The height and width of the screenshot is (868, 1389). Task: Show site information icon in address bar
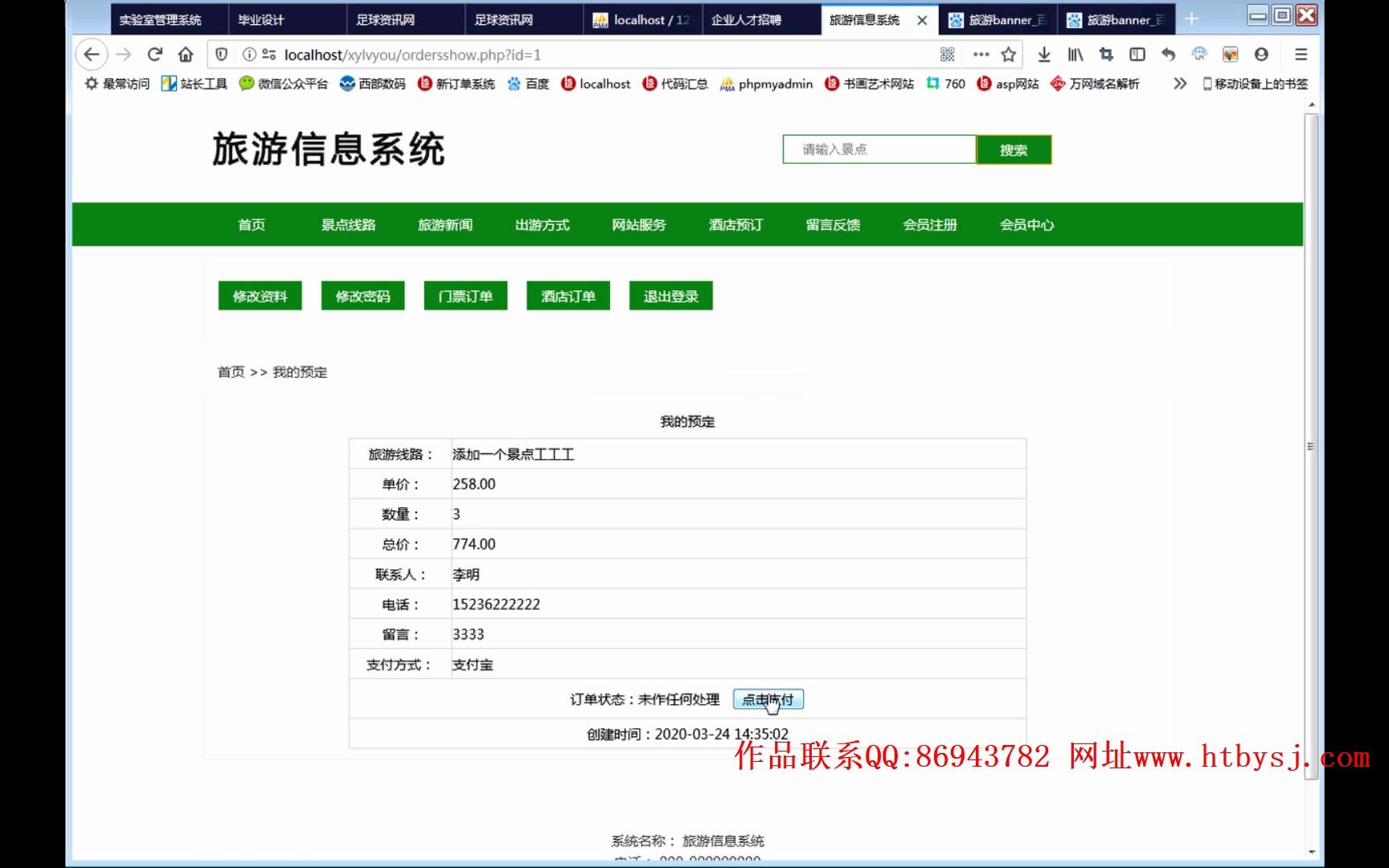[x=249, y=55]
